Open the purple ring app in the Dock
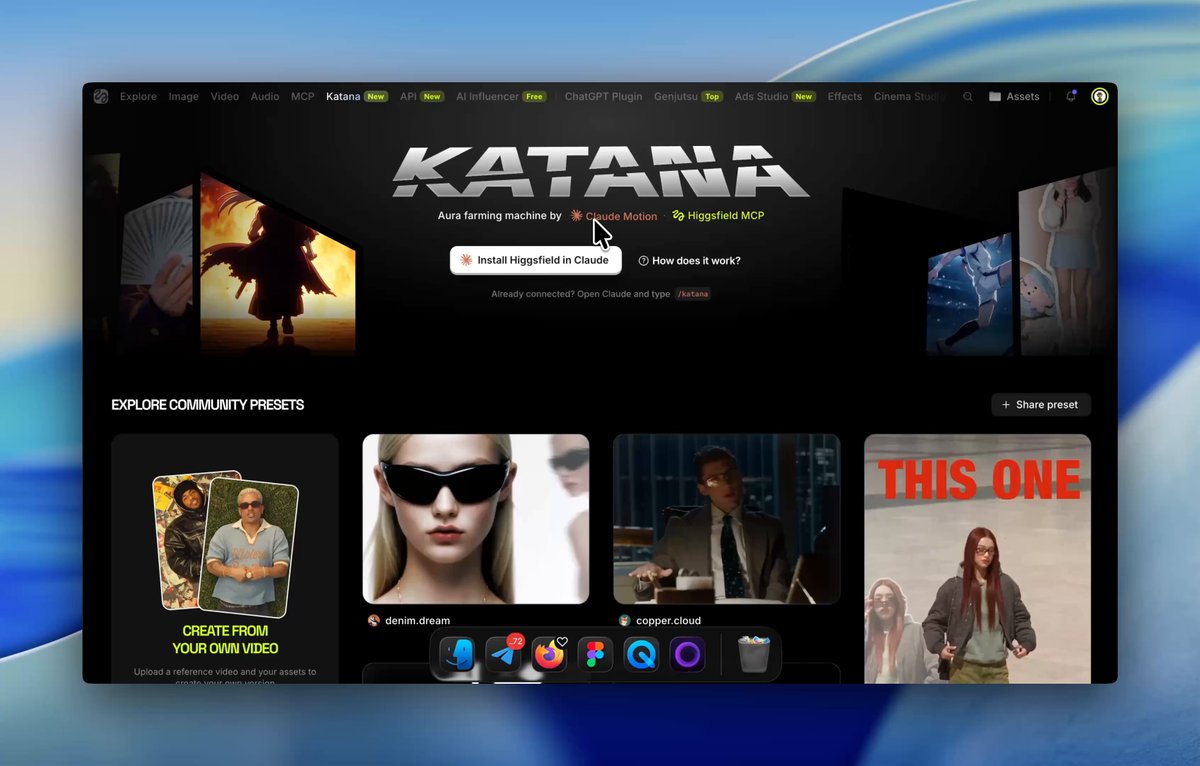This screenshot has height=766, width=1200. click(x=687, y=656)
